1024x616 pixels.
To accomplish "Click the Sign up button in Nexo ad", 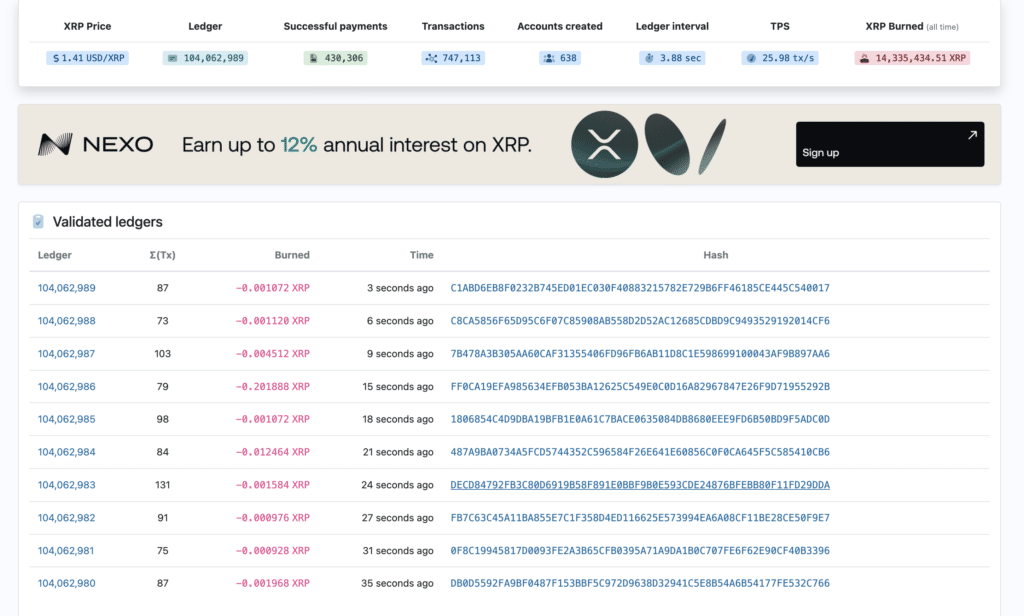I will [889, 144].
